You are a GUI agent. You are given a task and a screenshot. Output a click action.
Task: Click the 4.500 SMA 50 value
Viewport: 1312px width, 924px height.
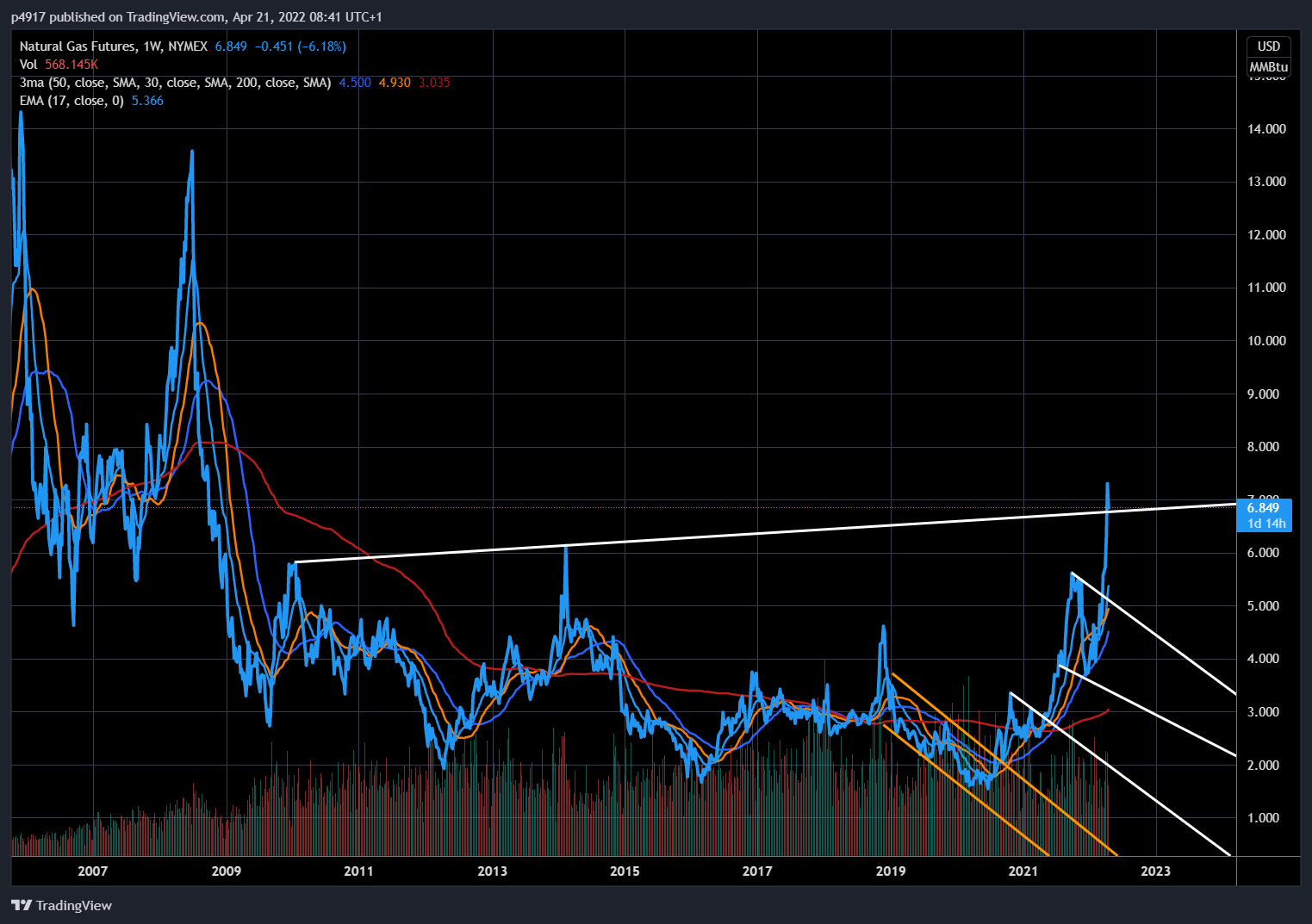pos(355,83)
